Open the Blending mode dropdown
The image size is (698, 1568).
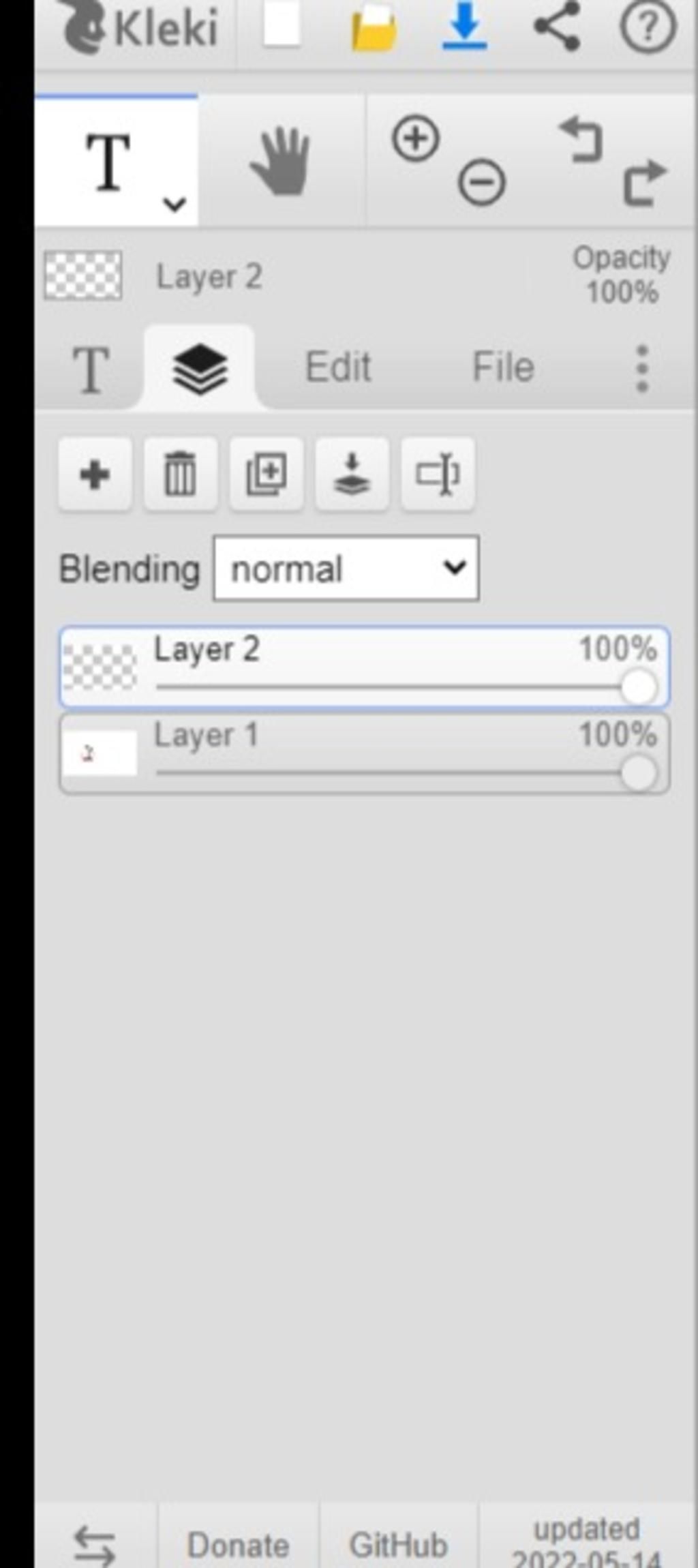click(x=346, y=569)
